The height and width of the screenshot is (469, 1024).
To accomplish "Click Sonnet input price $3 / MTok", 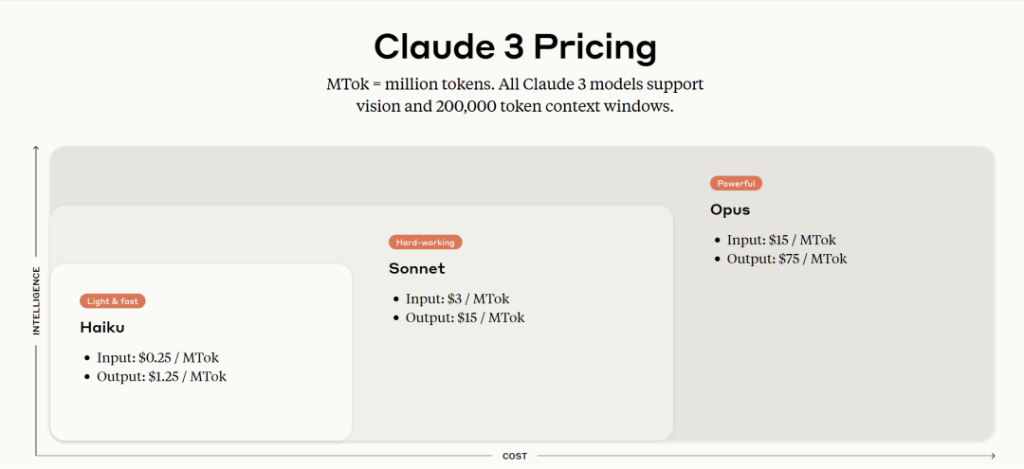I will coord(458,299).
